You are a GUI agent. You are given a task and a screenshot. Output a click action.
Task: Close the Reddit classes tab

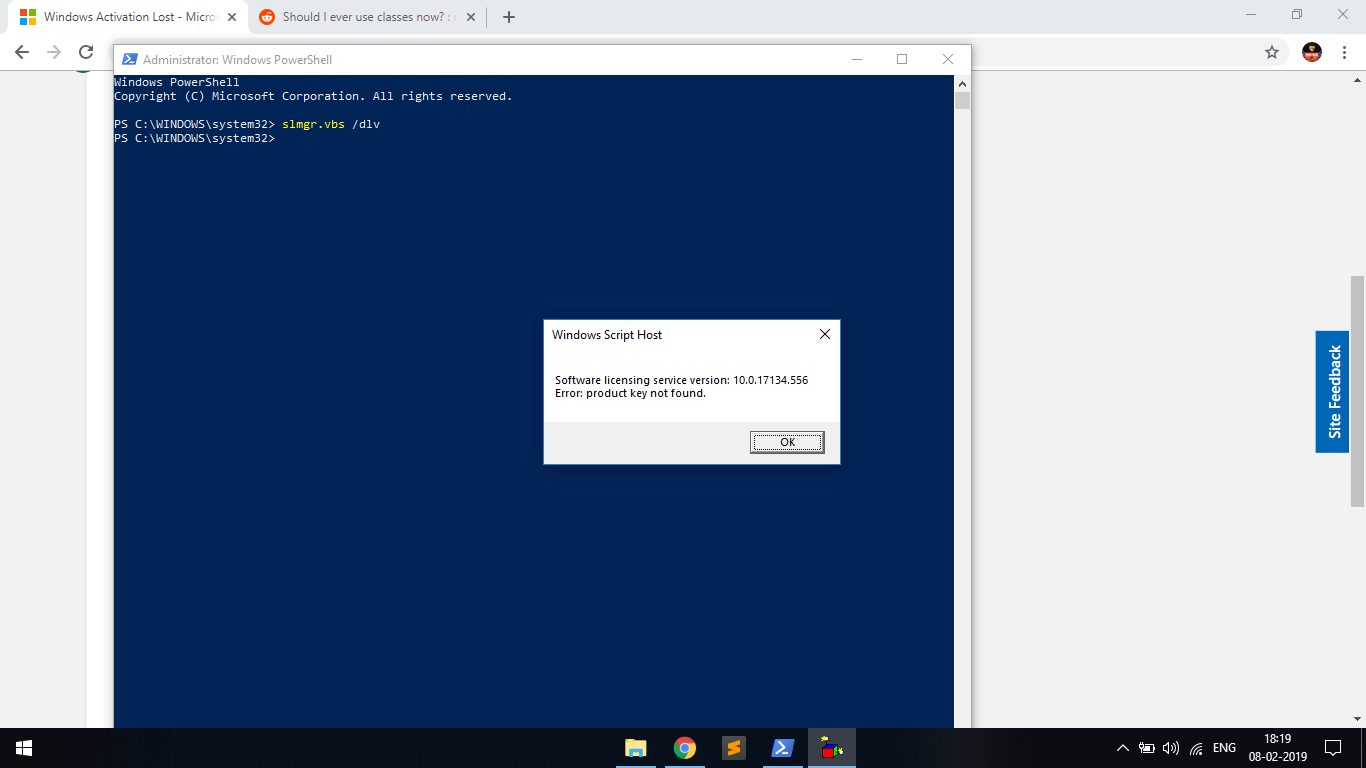(x=472, y=17)
